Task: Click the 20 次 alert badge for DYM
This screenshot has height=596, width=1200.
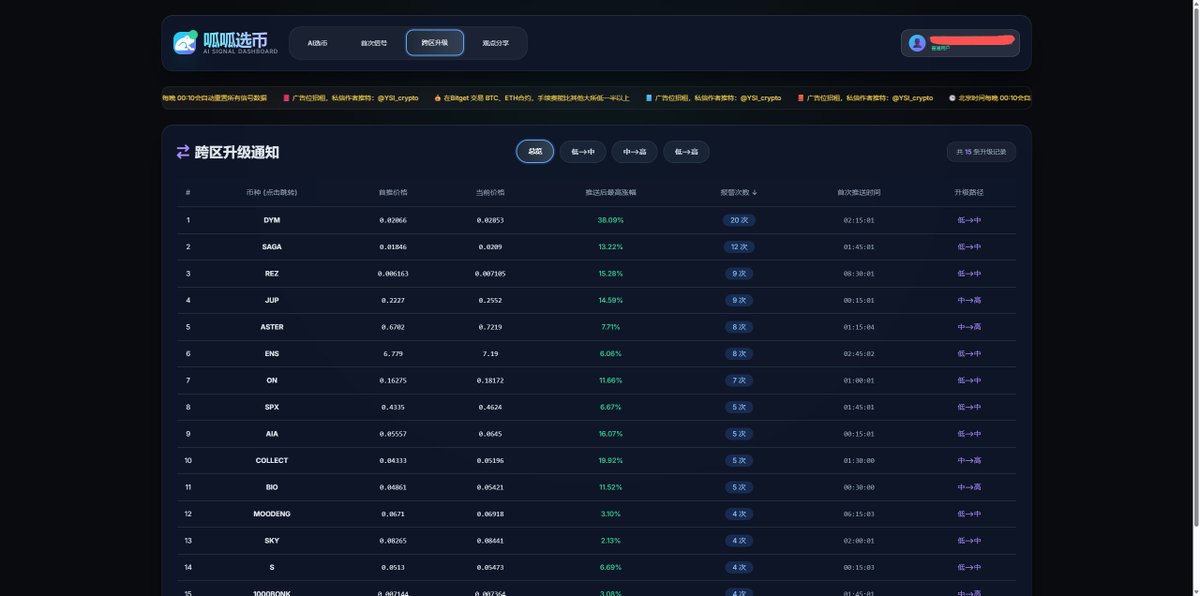Action: pyautogui.click(x=739, y=220)
